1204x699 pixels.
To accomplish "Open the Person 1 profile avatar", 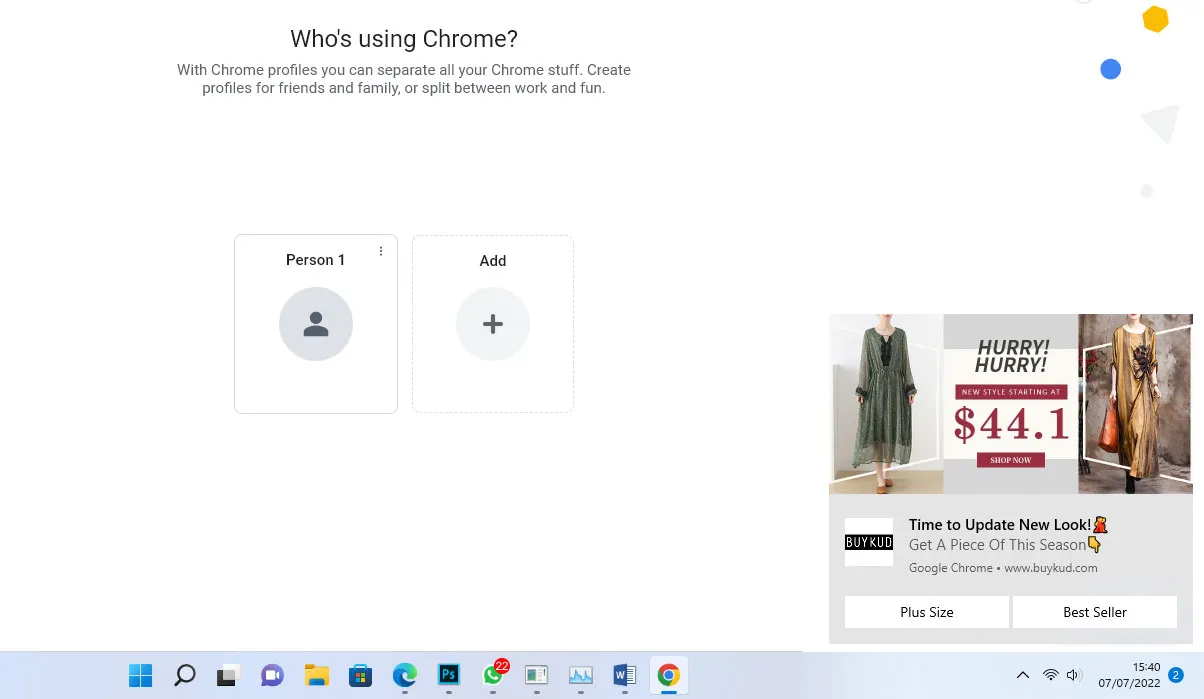I will pyautogui.click(x=316, y=324).
